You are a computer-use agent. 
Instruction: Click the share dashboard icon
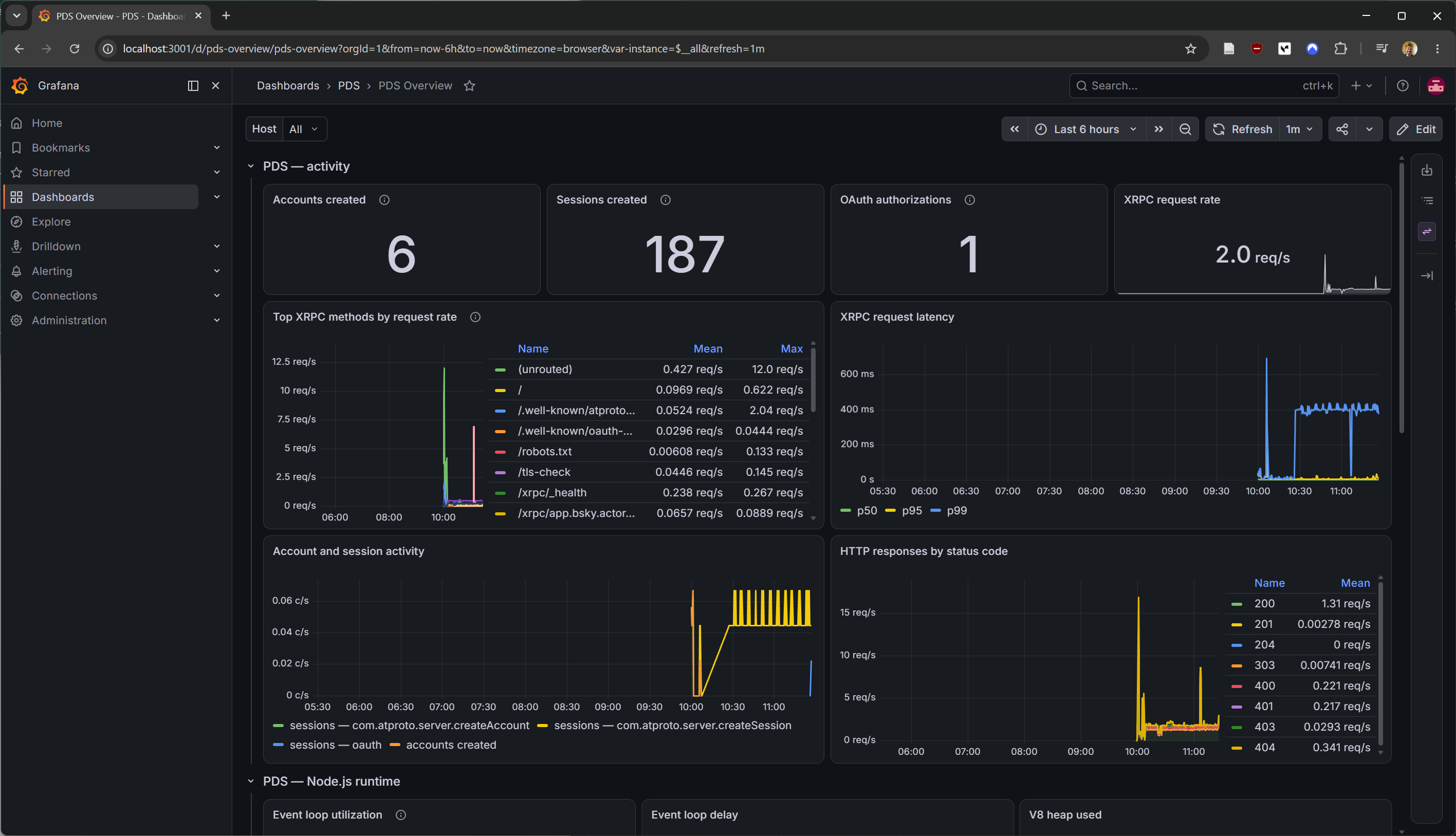click(x=1342, y=129)
